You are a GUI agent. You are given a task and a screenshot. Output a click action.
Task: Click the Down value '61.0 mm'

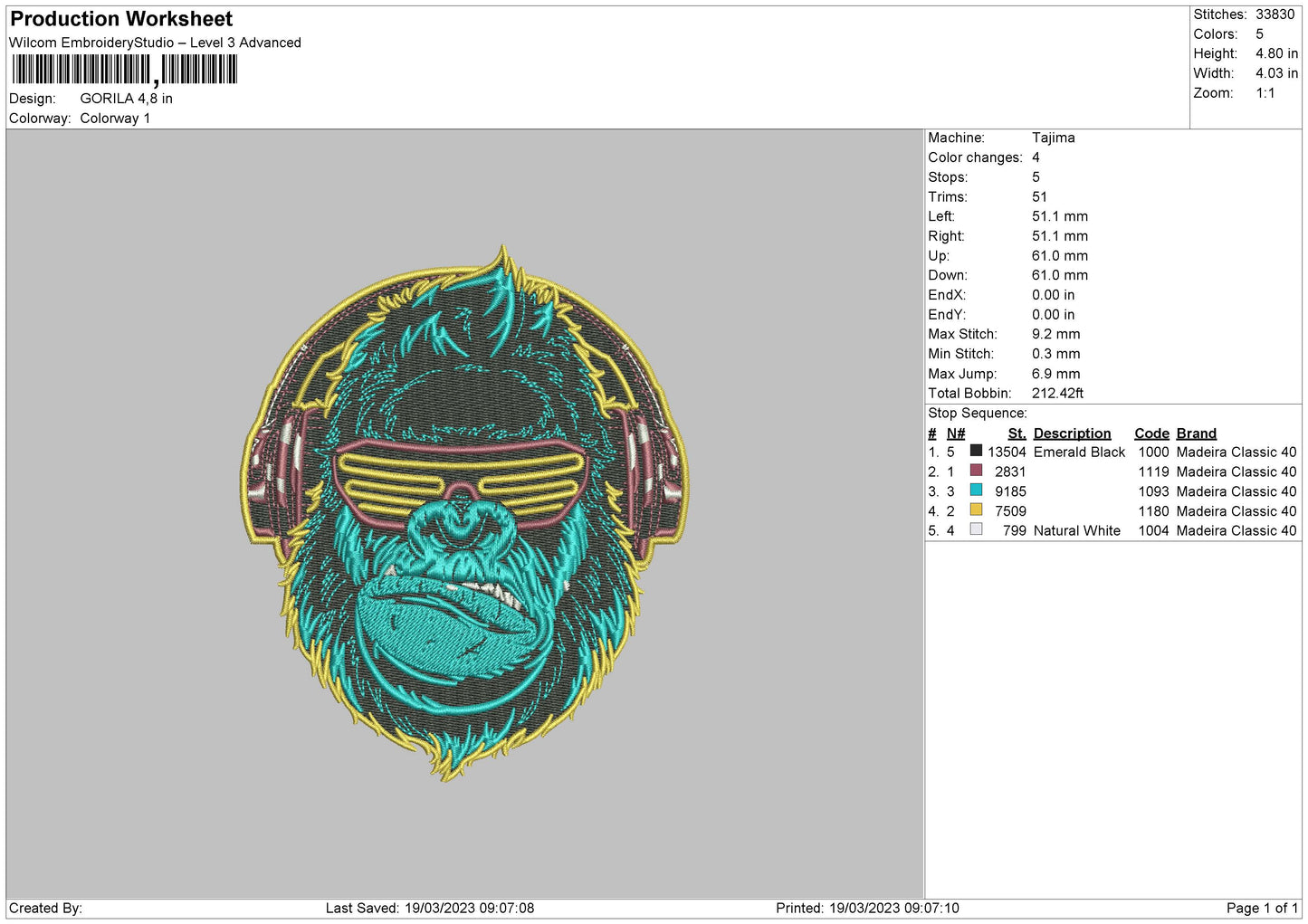(x=1060, y=275)
